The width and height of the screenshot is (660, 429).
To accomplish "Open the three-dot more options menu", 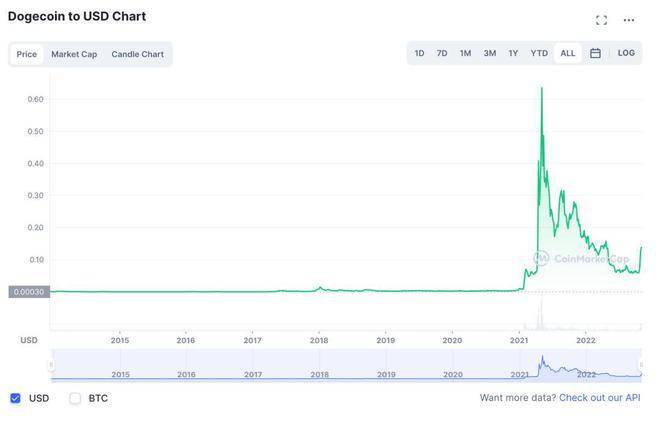I will click(629, 20).
